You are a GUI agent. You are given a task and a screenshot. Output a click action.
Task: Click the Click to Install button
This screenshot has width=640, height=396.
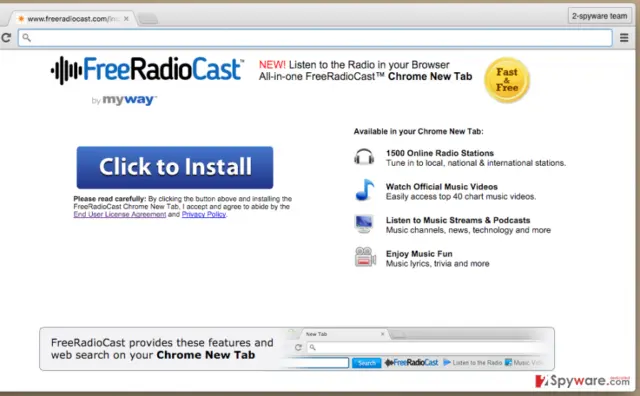[x=175, y=167]
